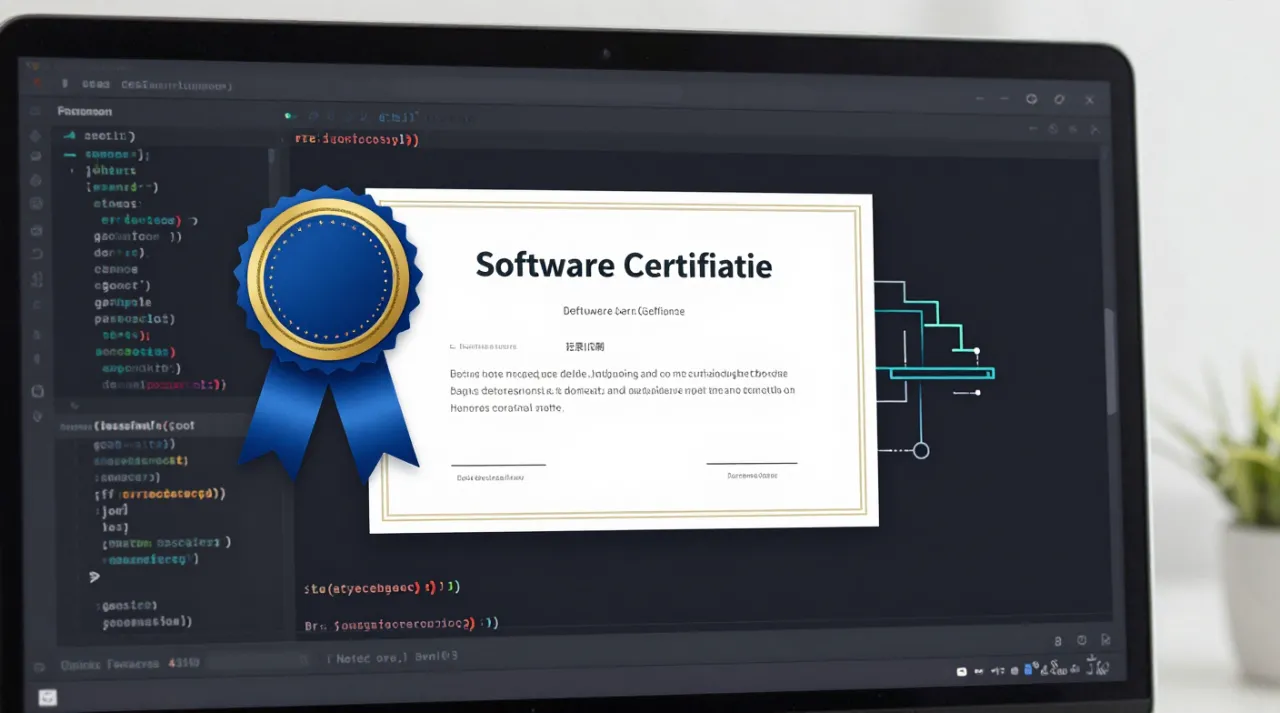This screenshot has height=713, width=1280.
Task: Click the sidebar panel title above the code list
Action: (85, 112)
